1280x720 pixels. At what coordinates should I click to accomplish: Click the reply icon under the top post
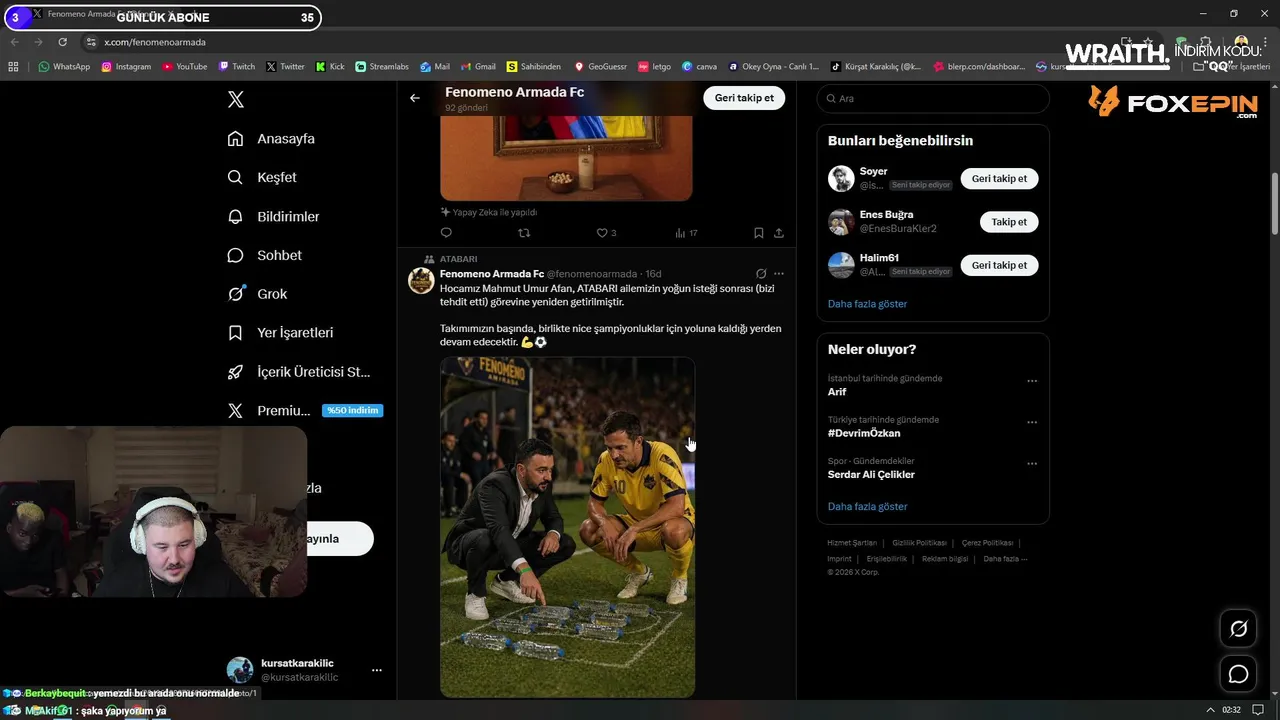tap(446, 233)
